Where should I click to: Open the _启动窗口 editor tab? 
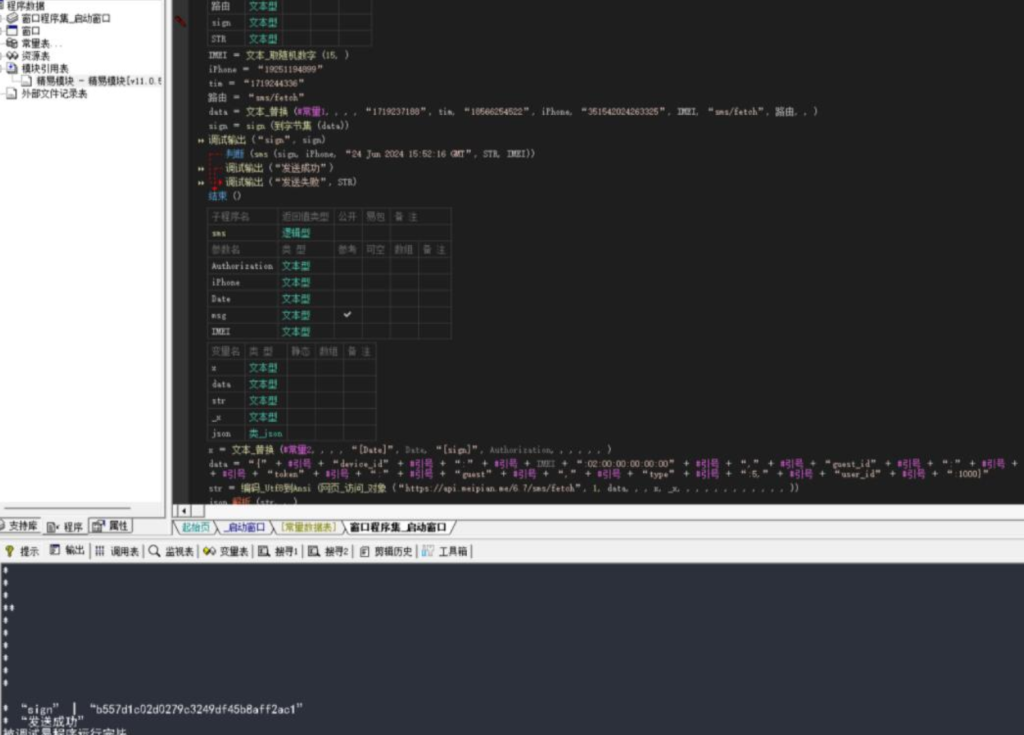(x=245, y=527)
